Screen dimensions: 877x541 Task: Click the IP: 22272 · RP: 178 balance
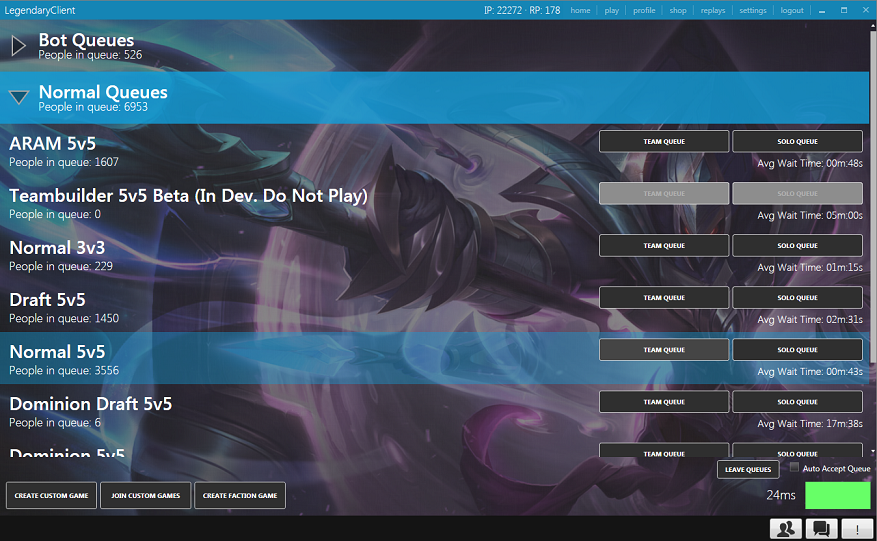click(522, 10)
